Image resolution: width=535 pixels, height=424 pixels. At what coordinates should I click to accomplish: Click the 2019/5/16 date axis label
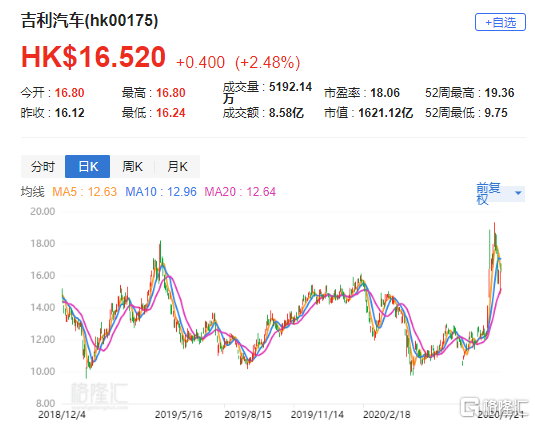point(178,415)
